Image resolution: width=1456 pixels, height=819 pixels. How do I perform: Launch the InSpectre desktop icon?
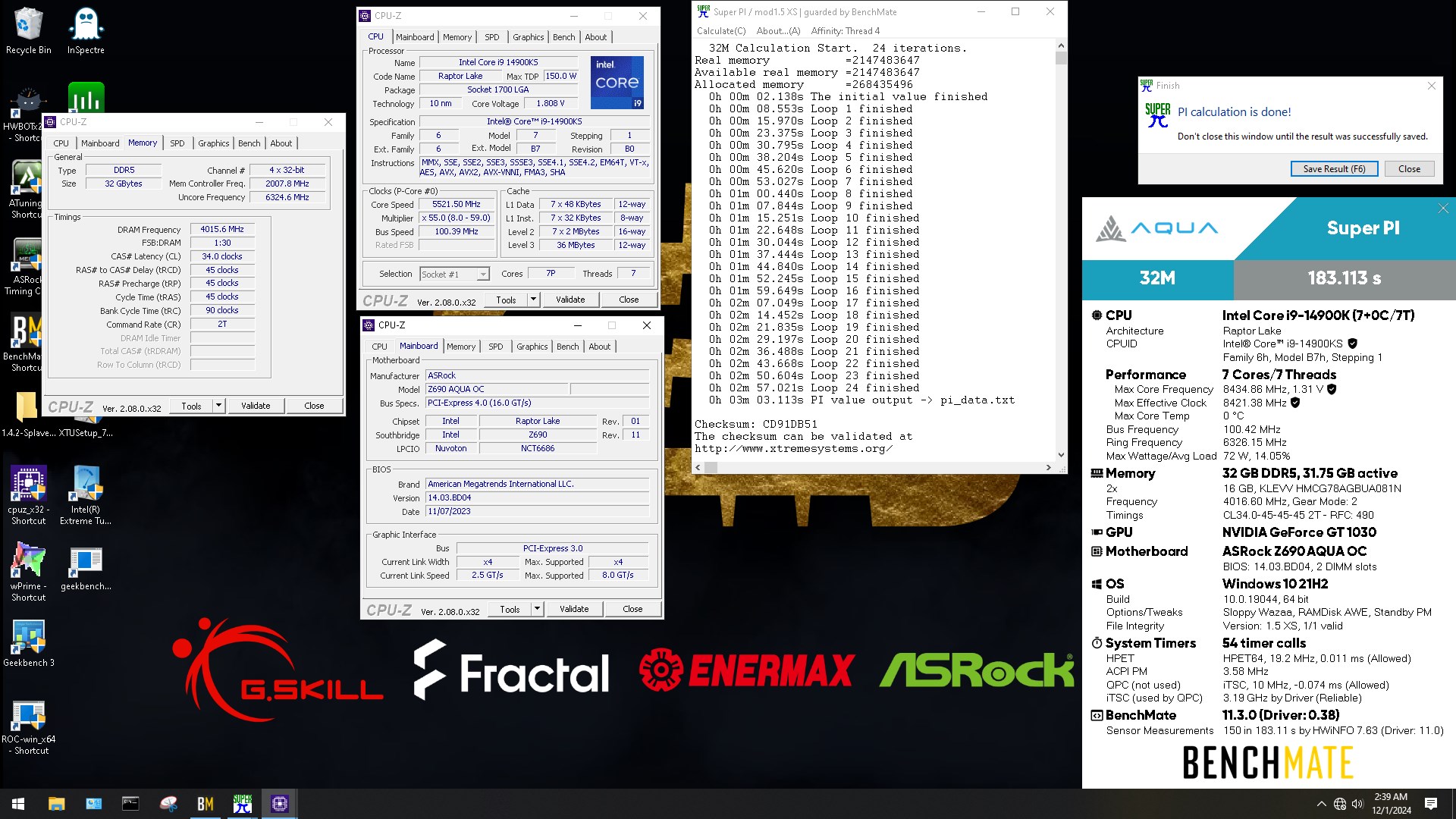point(86,30)
